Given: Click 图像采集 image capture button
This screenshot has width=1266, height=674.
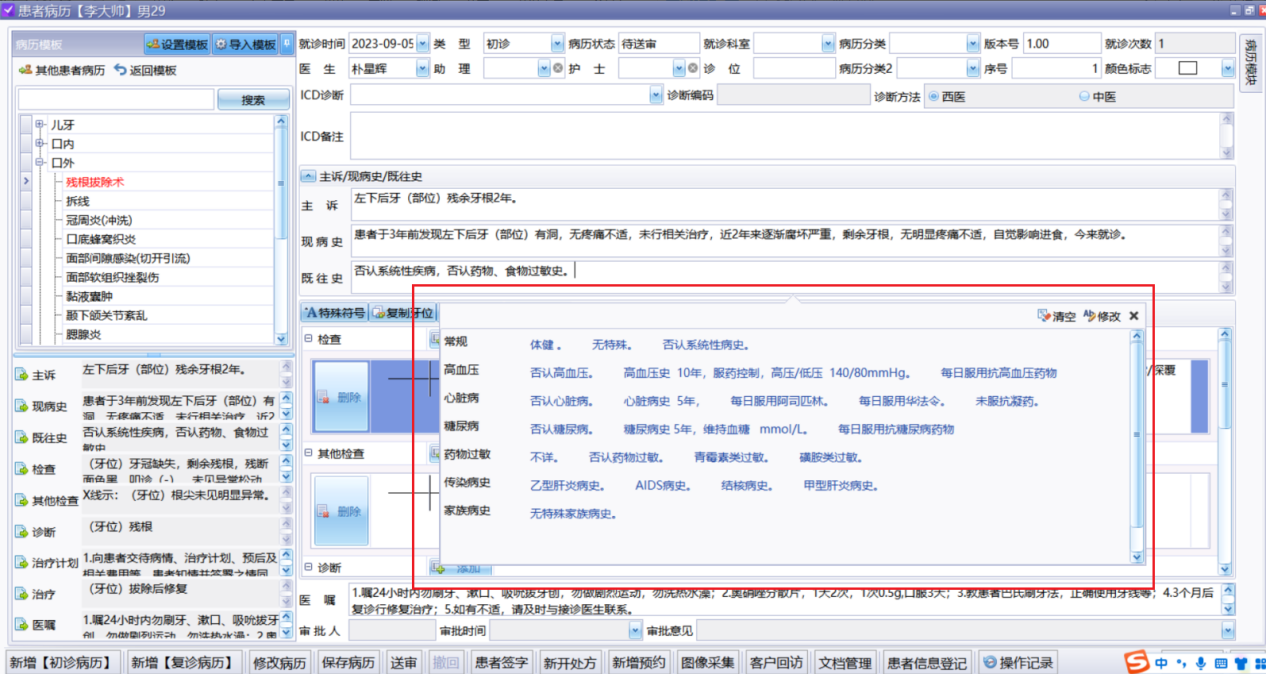Looking at the screenshot, I should (x=709, y=662).
